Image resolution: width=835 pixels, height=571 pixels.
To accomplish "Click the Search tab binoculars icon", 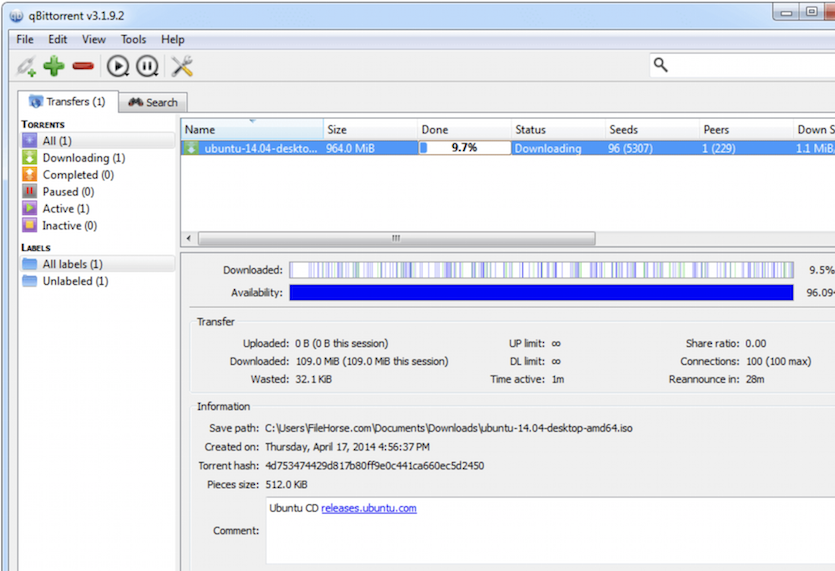I will 136,102.
